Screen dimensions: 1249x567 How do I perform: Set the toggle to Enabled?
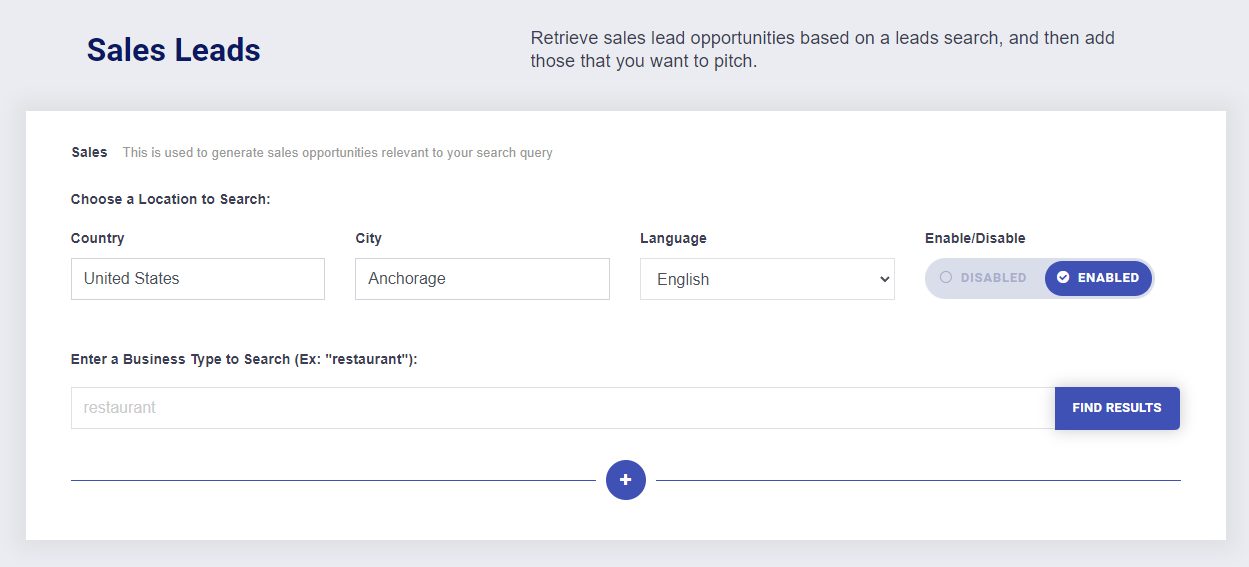point(1098,278)
